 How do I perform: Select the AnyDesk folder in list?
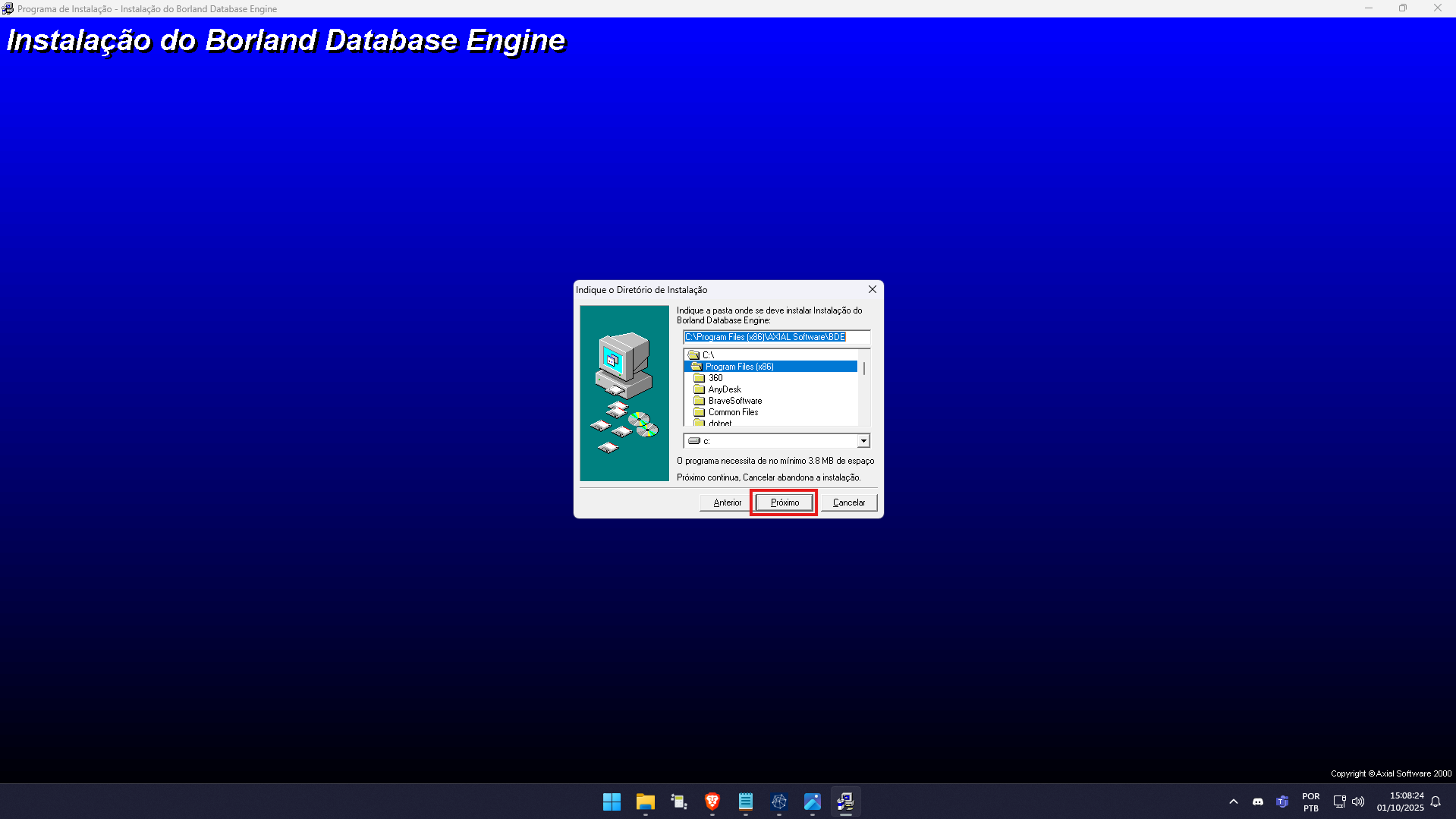click(724, 389)
